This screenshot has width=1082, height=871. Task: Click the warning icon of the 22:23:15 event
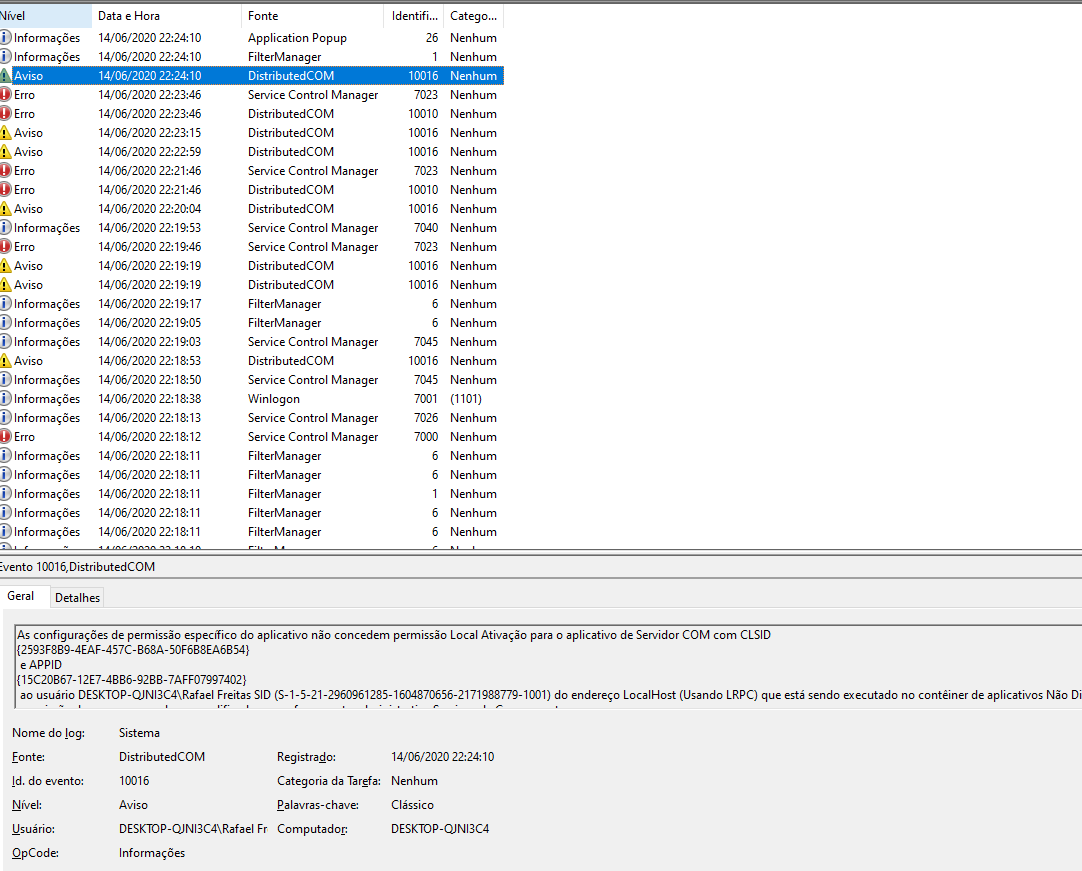pyautogui.click(x=5, y=133)
